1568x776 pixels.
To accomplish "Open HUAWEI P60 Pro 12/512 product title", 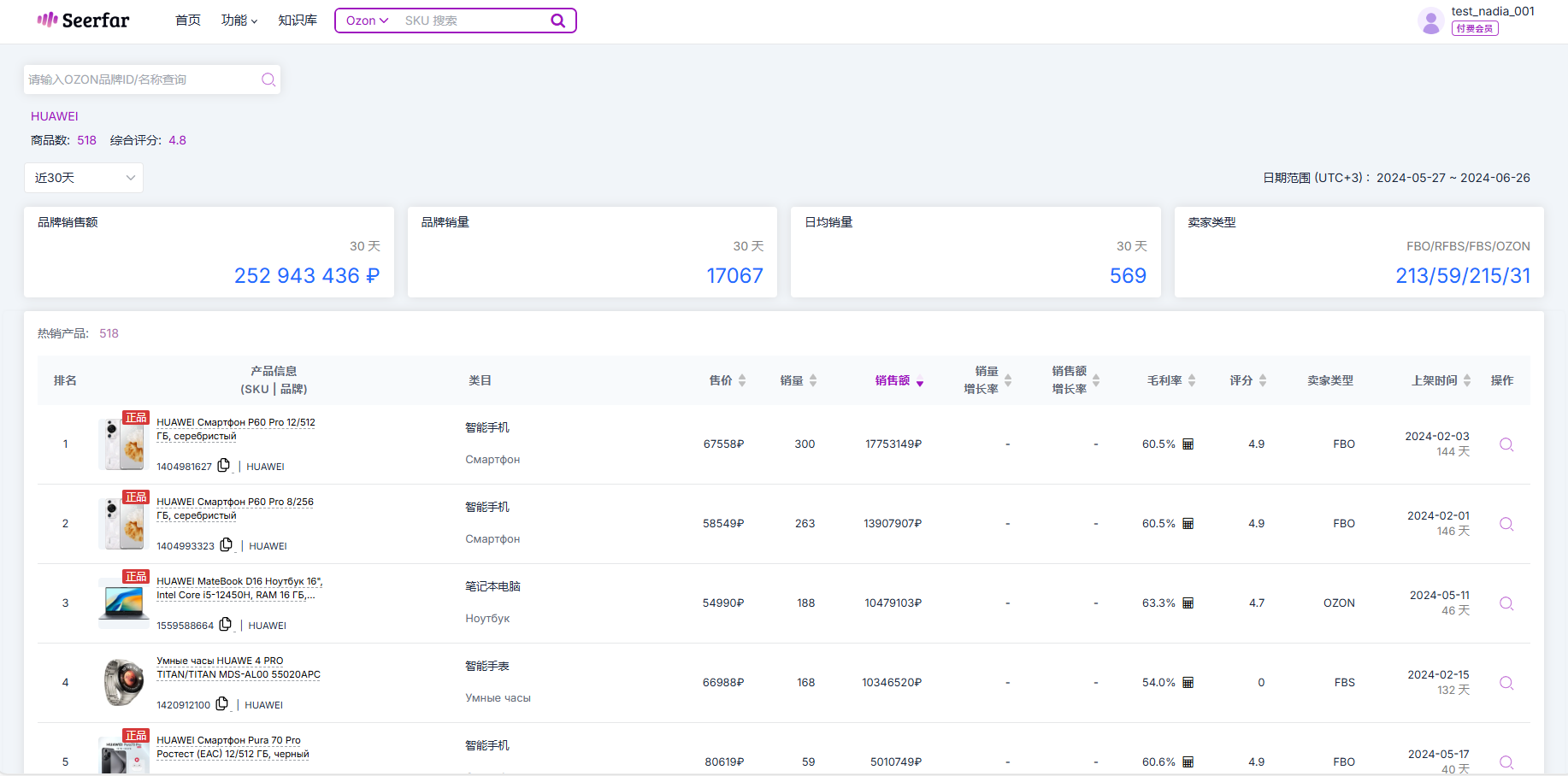I will pos(236,429).
